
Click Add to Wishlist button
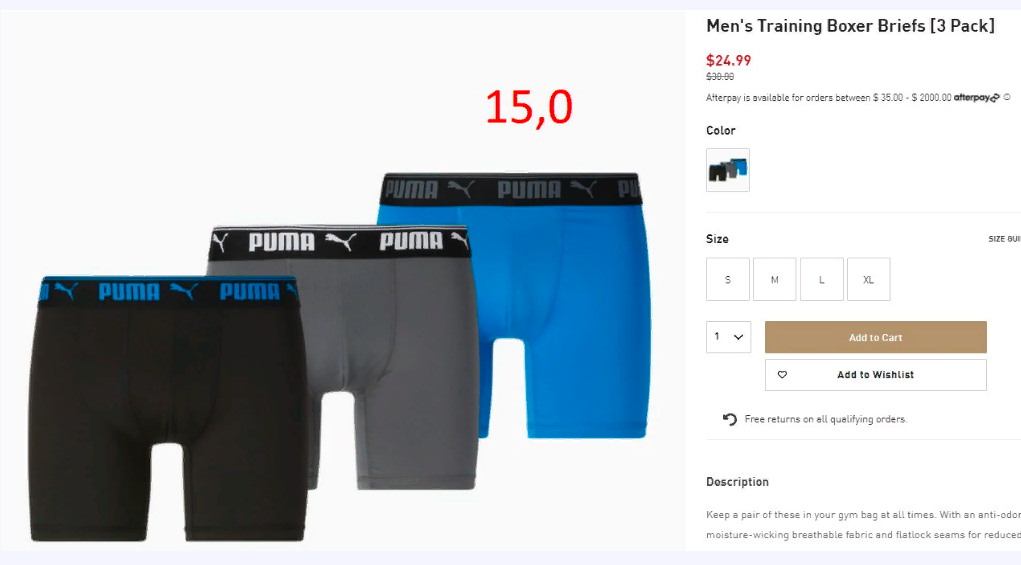876,375
